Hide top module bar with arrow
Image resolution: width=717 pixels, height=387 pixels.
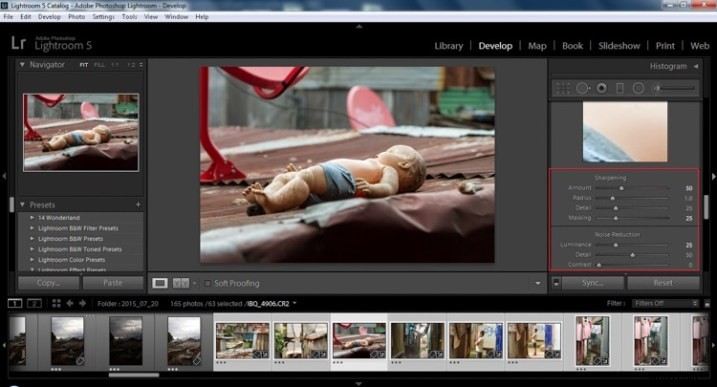tap(359, 27)
